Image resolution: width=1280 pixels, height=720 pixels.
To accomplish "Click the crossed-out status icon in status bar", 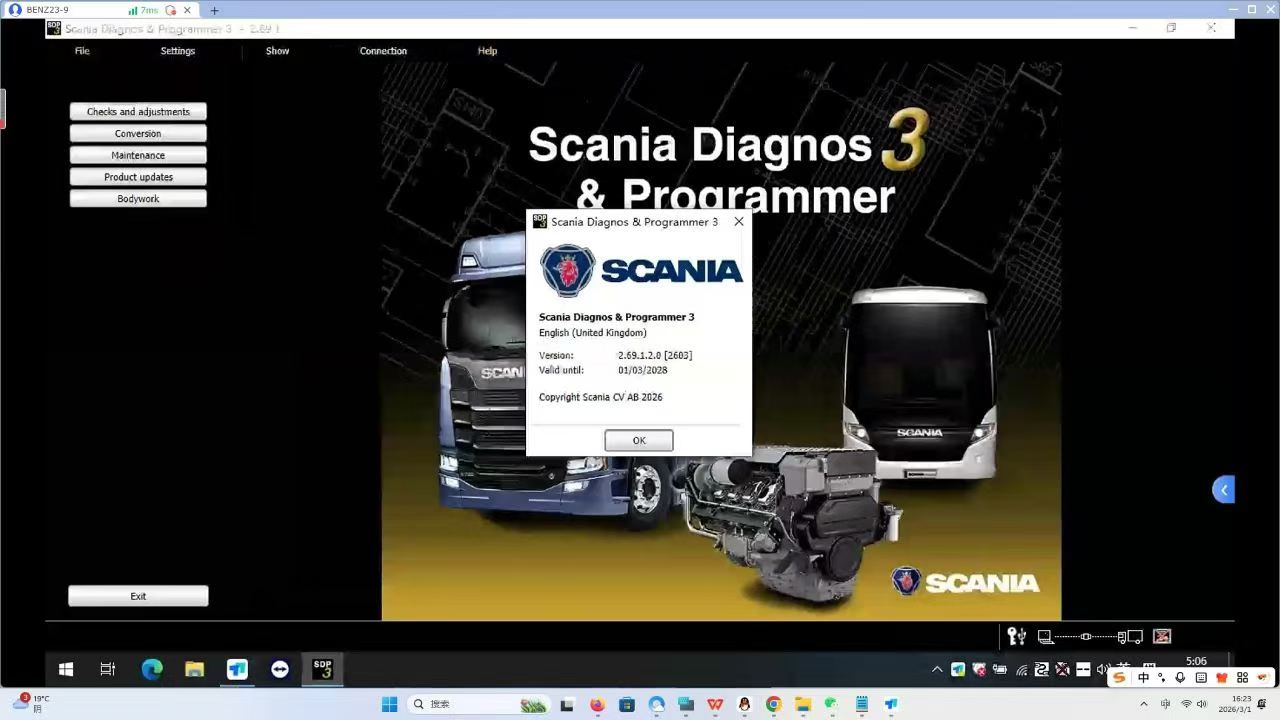I will [x=1161, y=636].
